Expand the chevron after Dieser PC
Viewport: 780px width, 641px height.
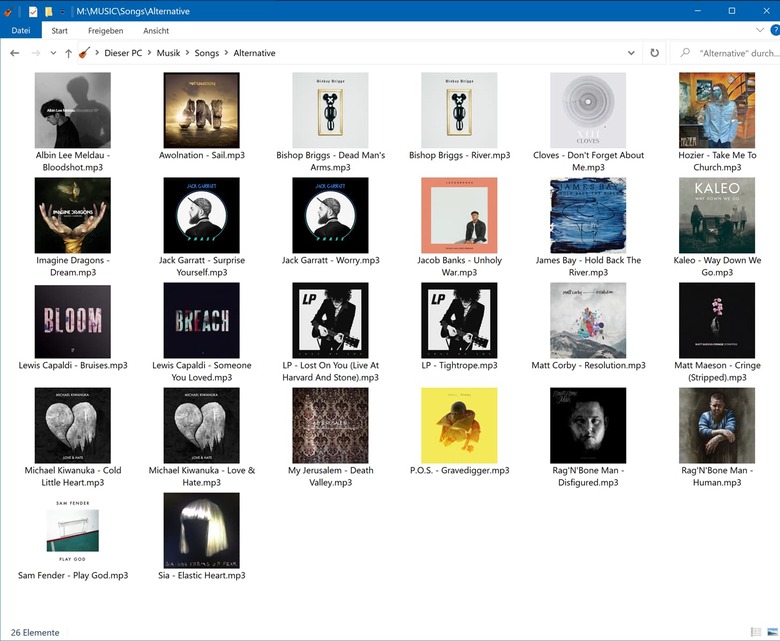[x=149, y=53]
